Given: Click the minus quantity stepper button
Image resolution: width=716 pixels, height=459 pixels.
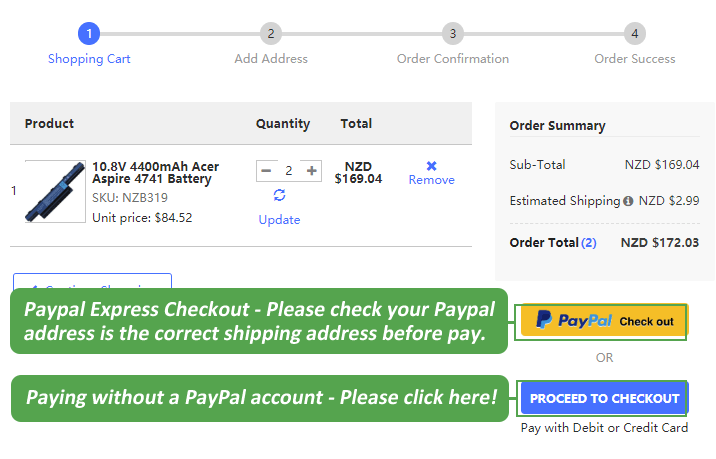Looking at the screenshot, I should tap(266, 171).
